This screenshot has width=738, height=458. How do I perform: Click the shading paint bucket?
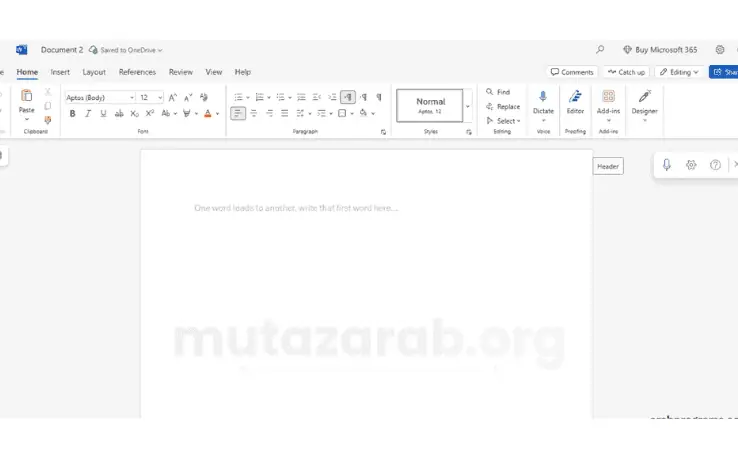pos(363,113)
